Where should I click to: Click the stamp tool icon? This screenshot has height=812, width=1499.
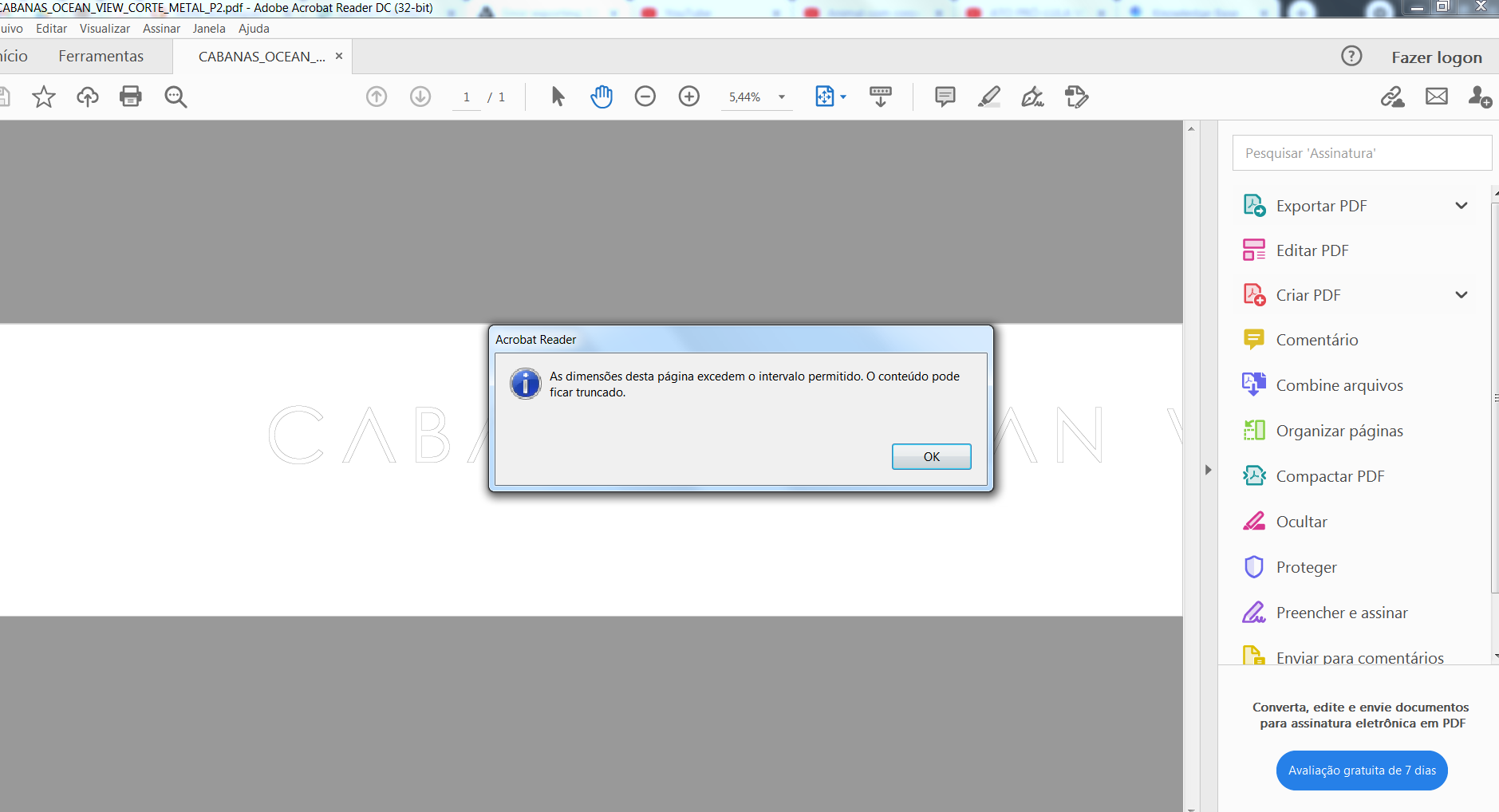(1077, 97)
